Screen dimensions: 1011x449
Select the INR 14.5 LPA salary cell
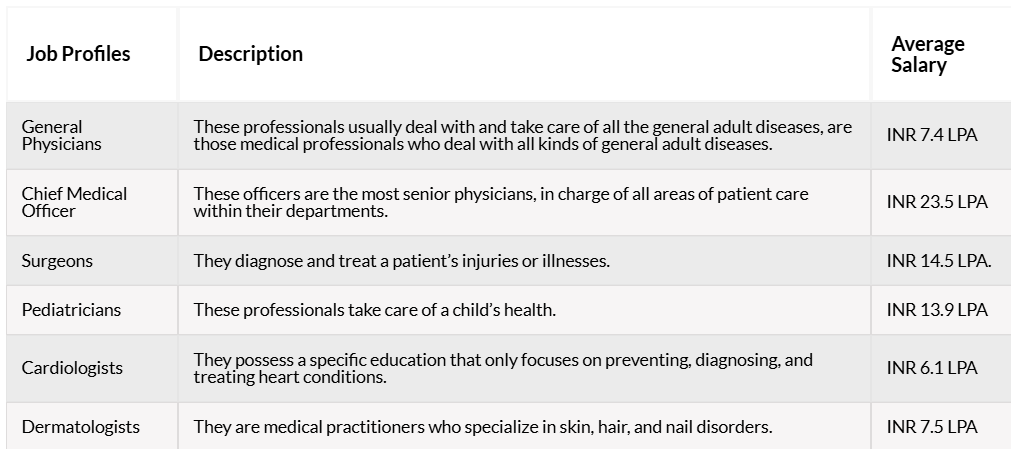(x=939, y=261)
